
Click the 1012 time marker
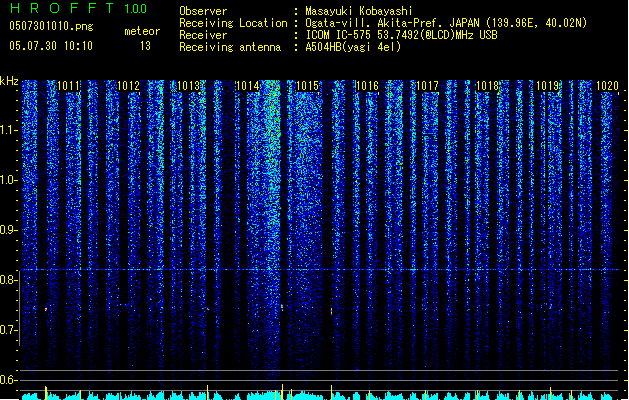pos(128,86)
